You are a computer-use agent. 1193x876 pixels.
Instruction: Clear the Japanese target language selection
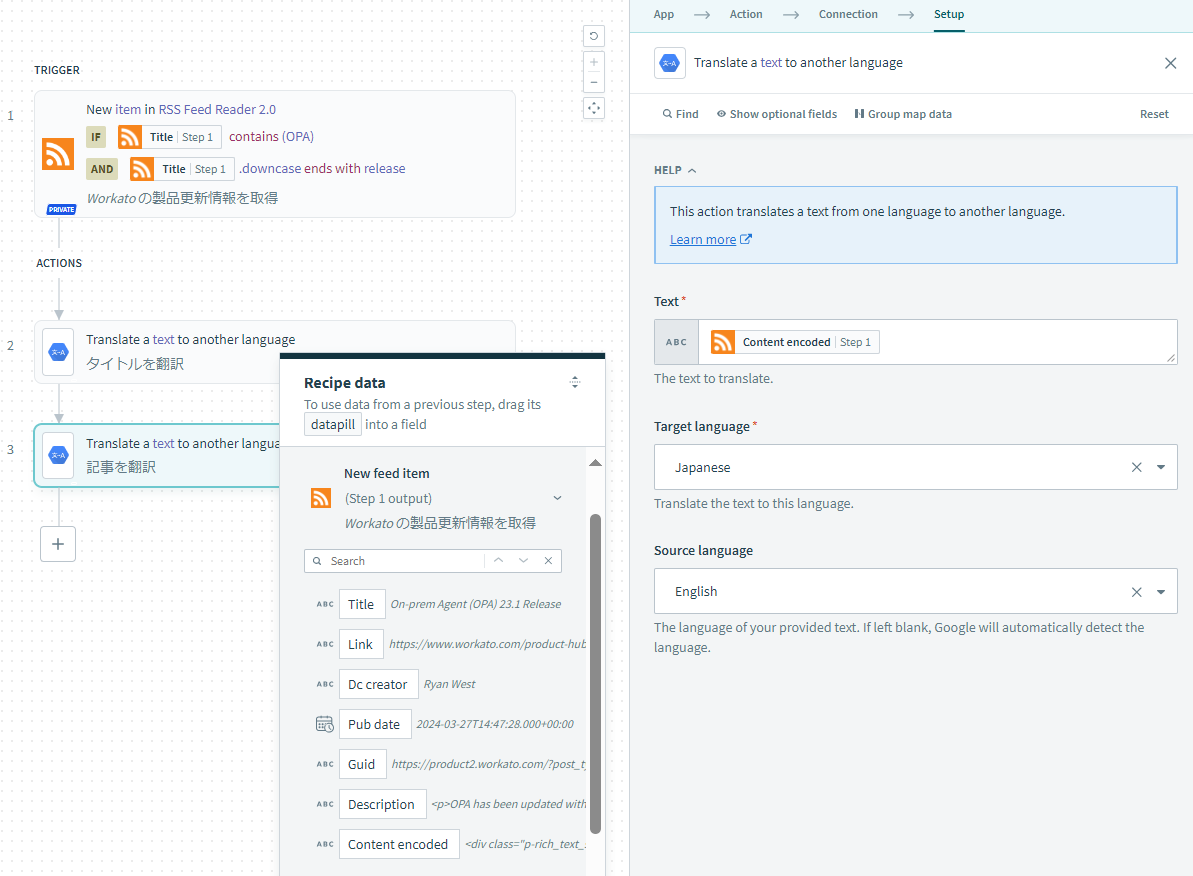pyautogui.click(x=1136, y=467)
